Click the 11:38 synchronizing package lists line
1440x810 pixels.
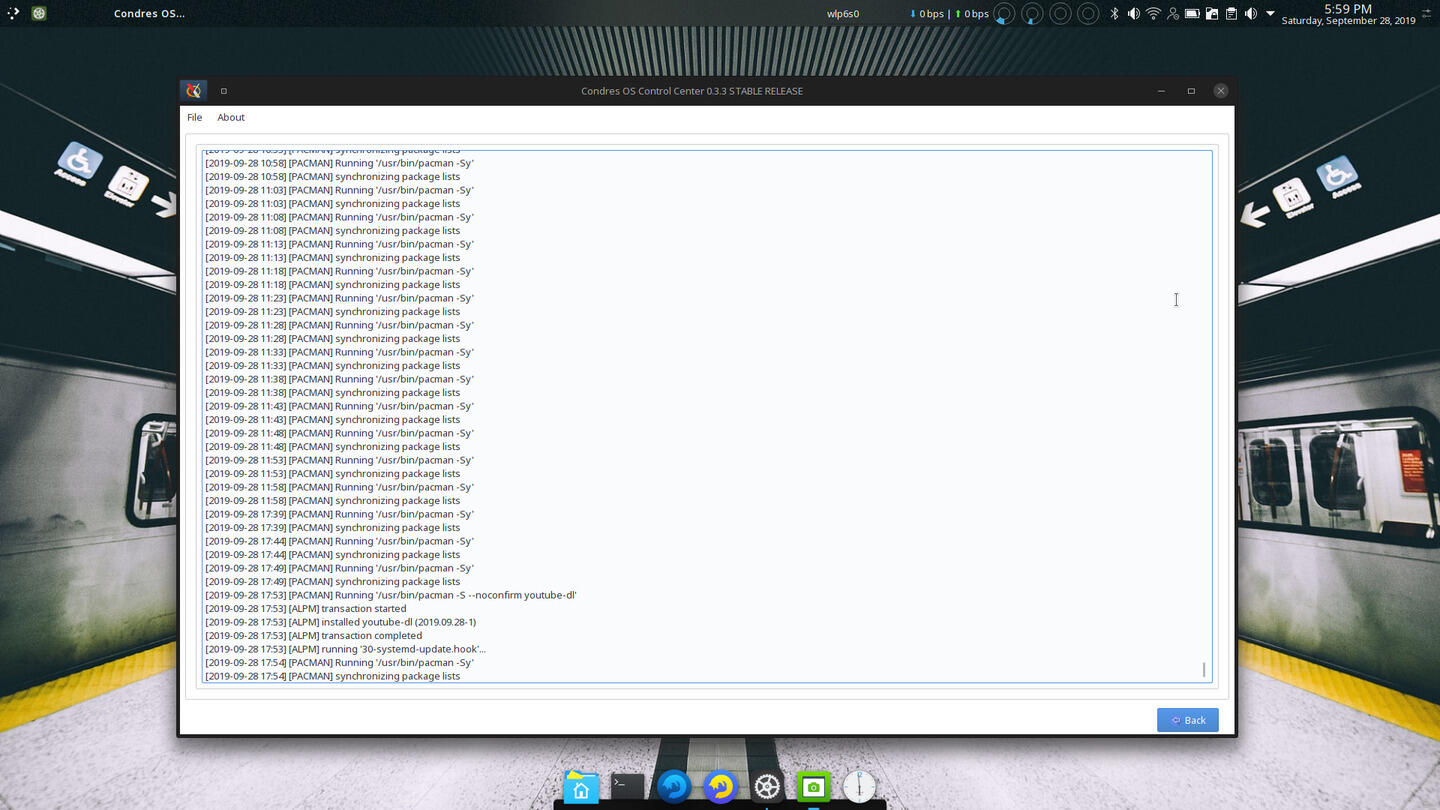(332, 392)
